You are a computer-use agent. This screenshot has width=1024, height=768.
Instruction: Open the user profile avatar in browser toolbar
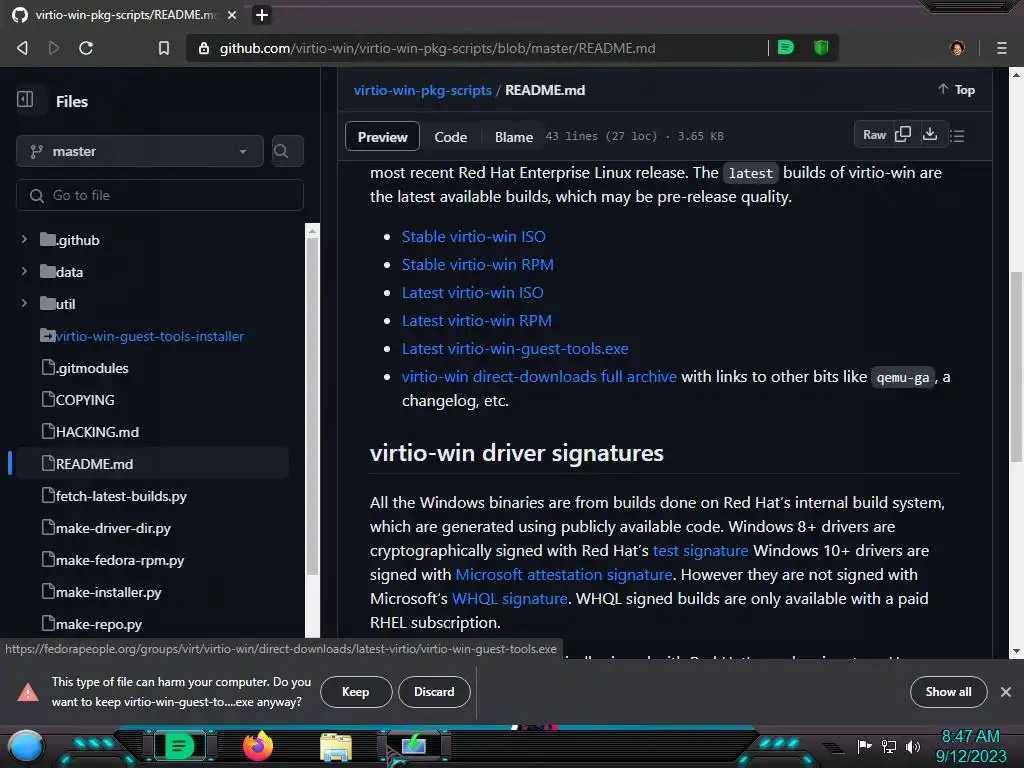point(957,48)
